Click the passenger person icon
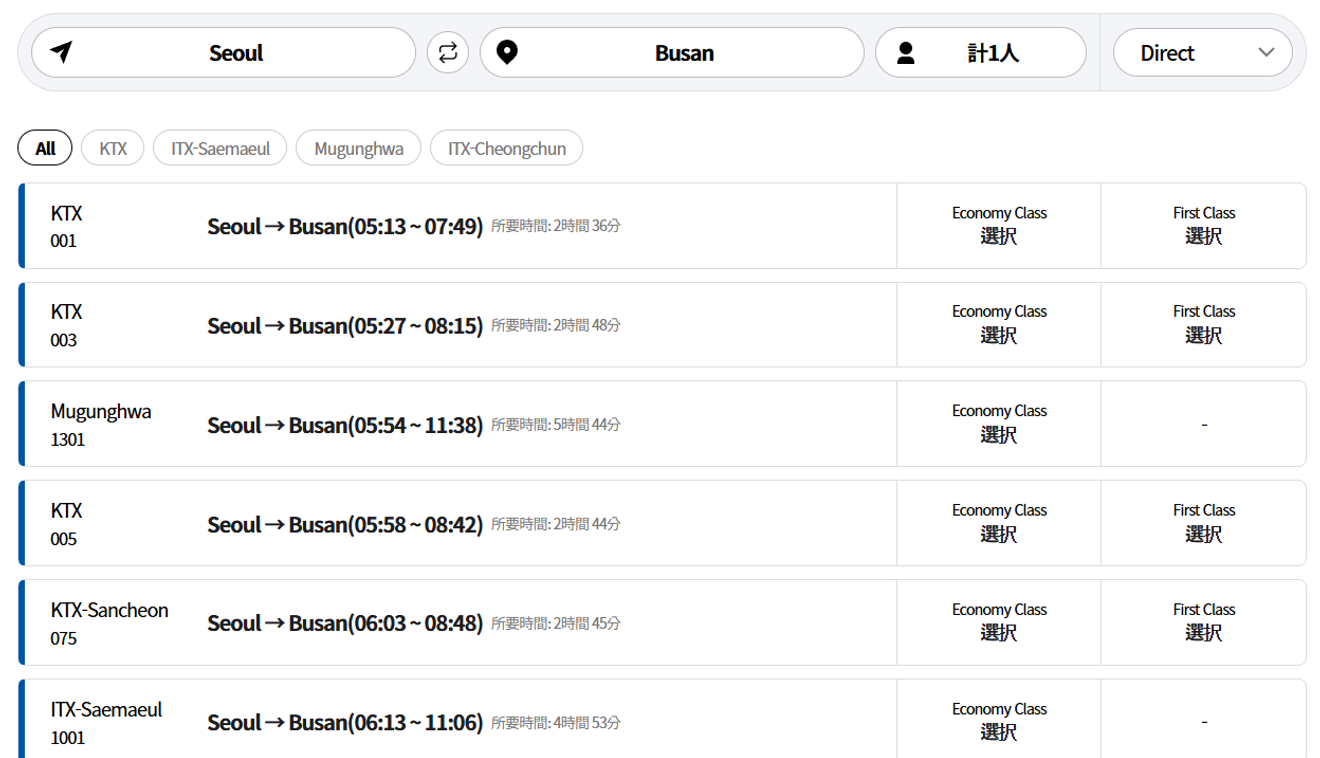Screen dimensions: 1320x758 click(906, 53)
